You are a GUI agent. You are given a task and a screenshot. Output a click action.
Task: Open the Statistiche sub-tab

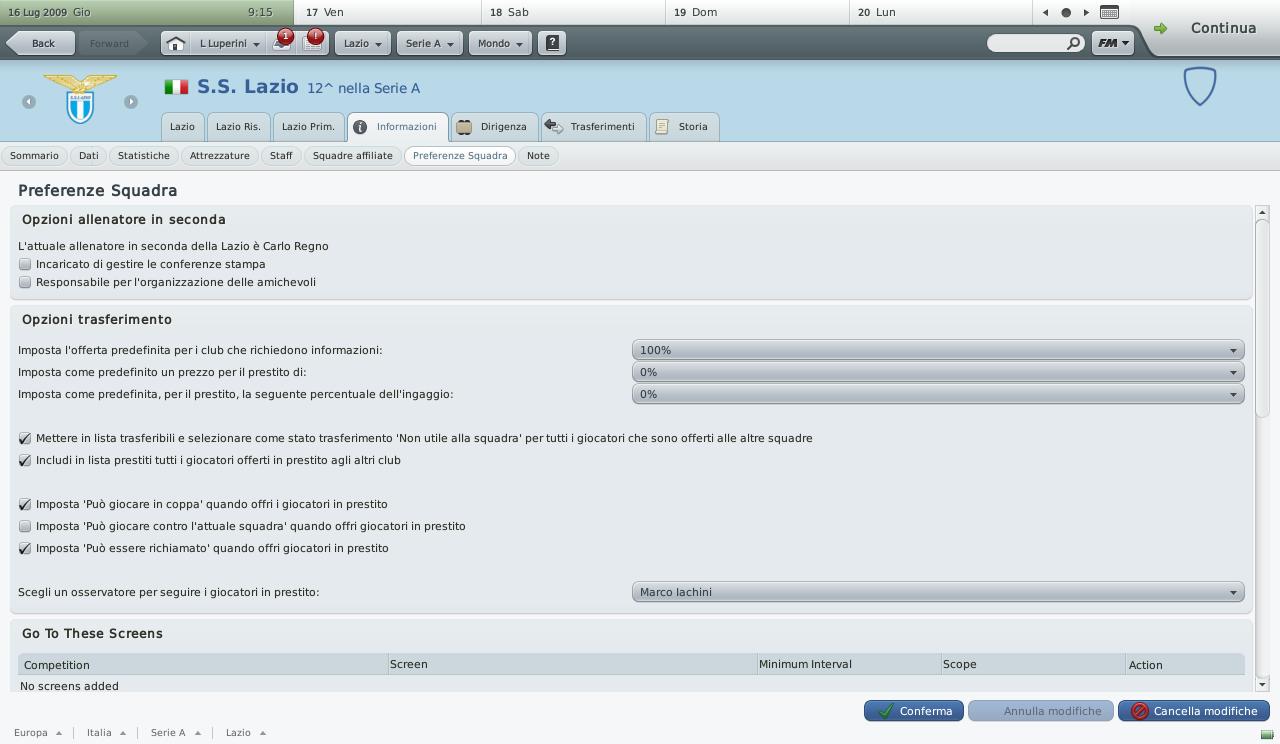click(x=143, y=156)
